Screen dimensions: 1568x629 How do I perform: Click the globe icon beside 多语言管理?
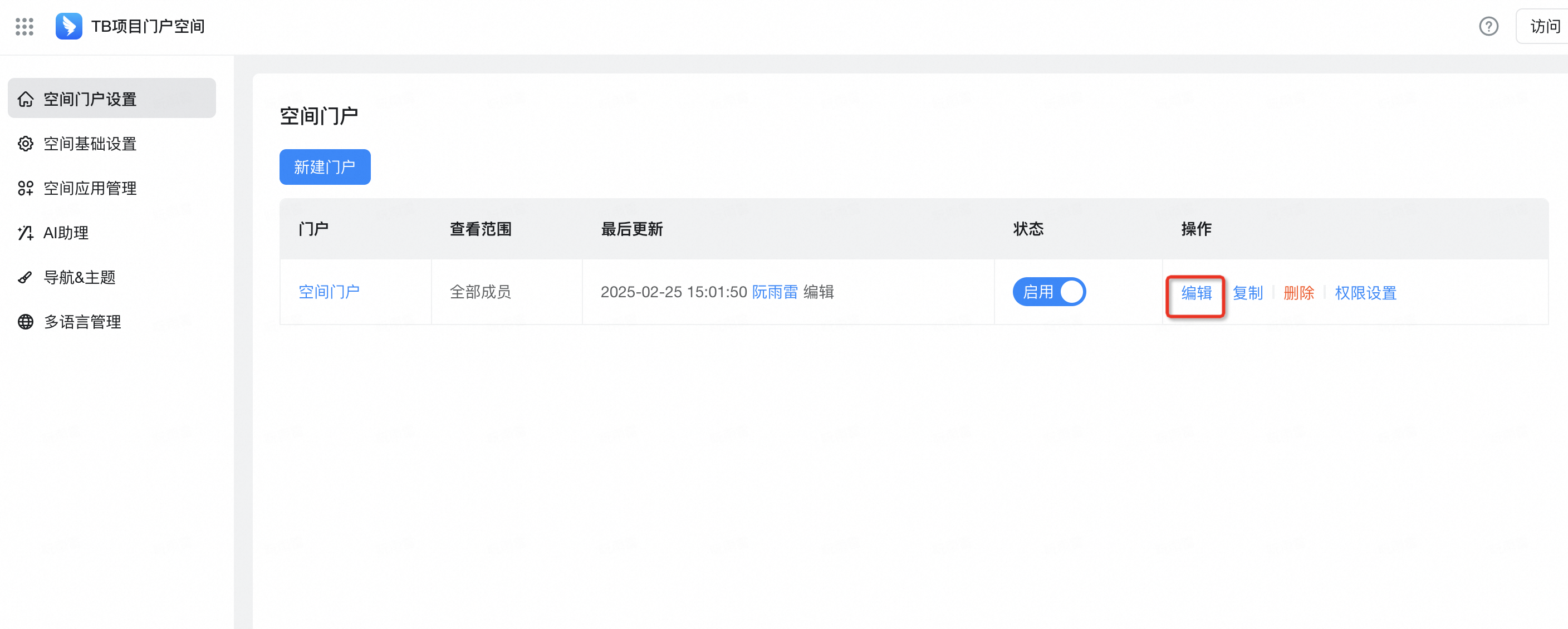[26, 322]
